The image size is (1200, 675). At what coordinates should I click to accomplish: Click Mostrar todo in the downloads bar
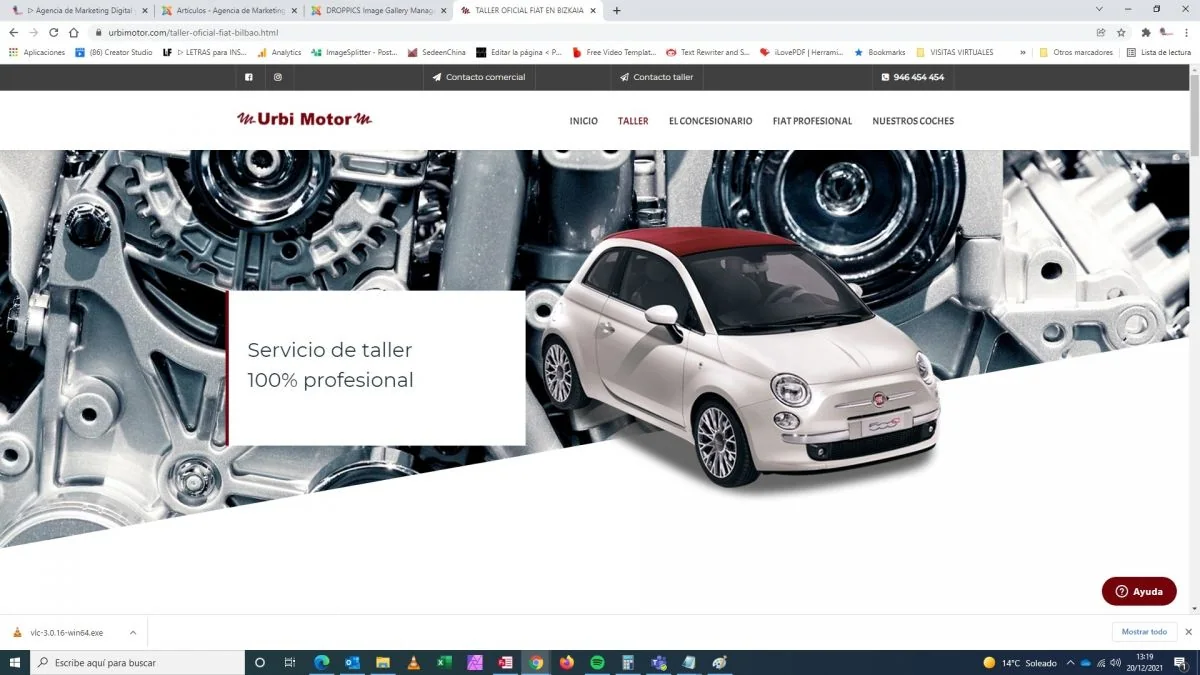1144,632
